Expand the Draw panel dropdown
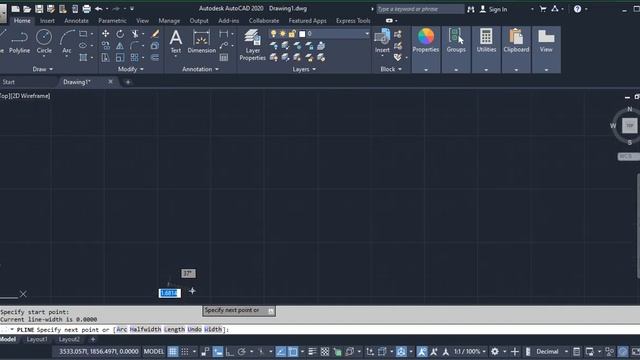Viewport: 640px width, 360px height. pos(43,69)
